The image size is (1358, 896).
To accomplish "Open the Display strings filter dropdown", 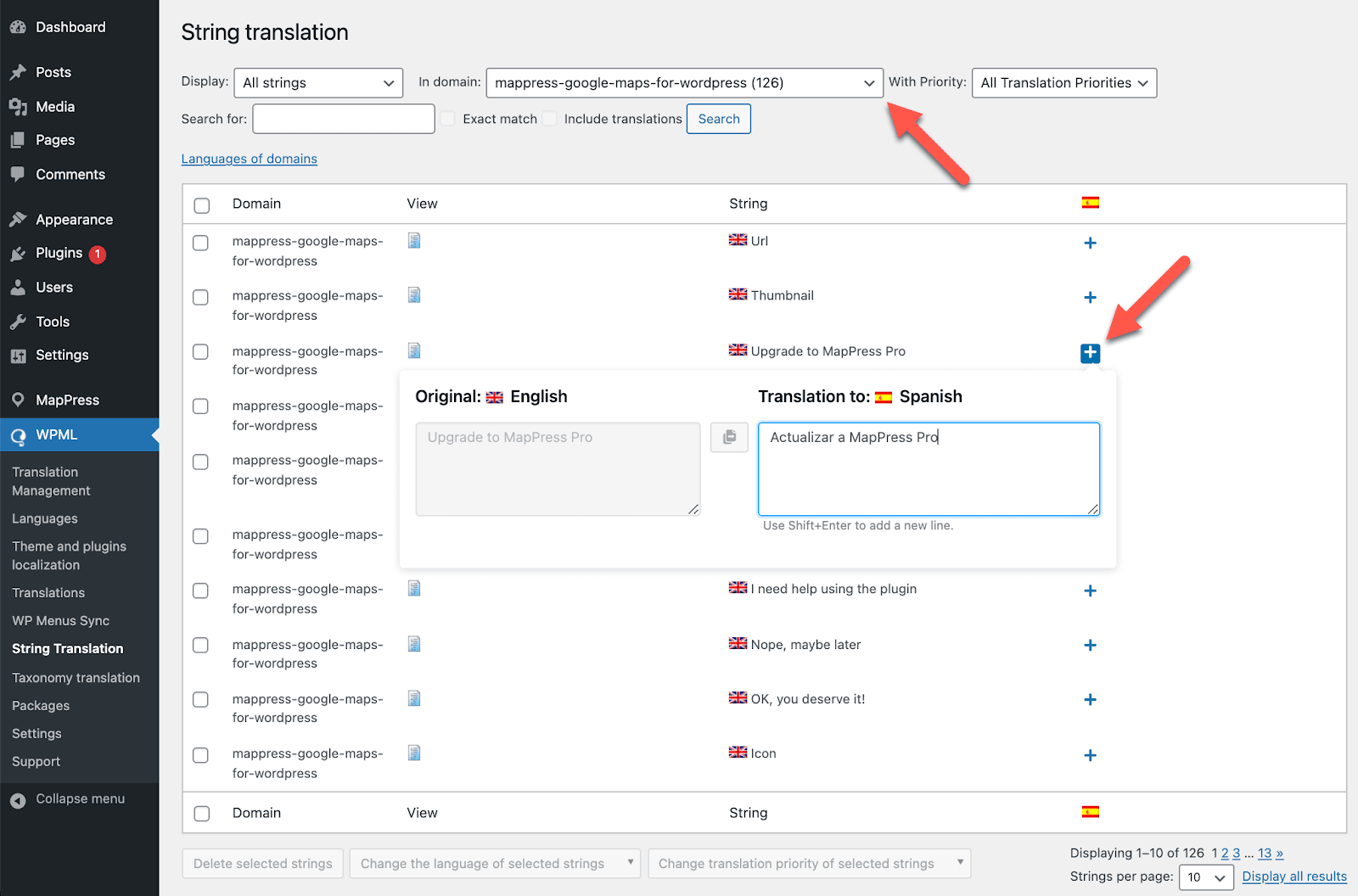I will (x=318, y=83).
